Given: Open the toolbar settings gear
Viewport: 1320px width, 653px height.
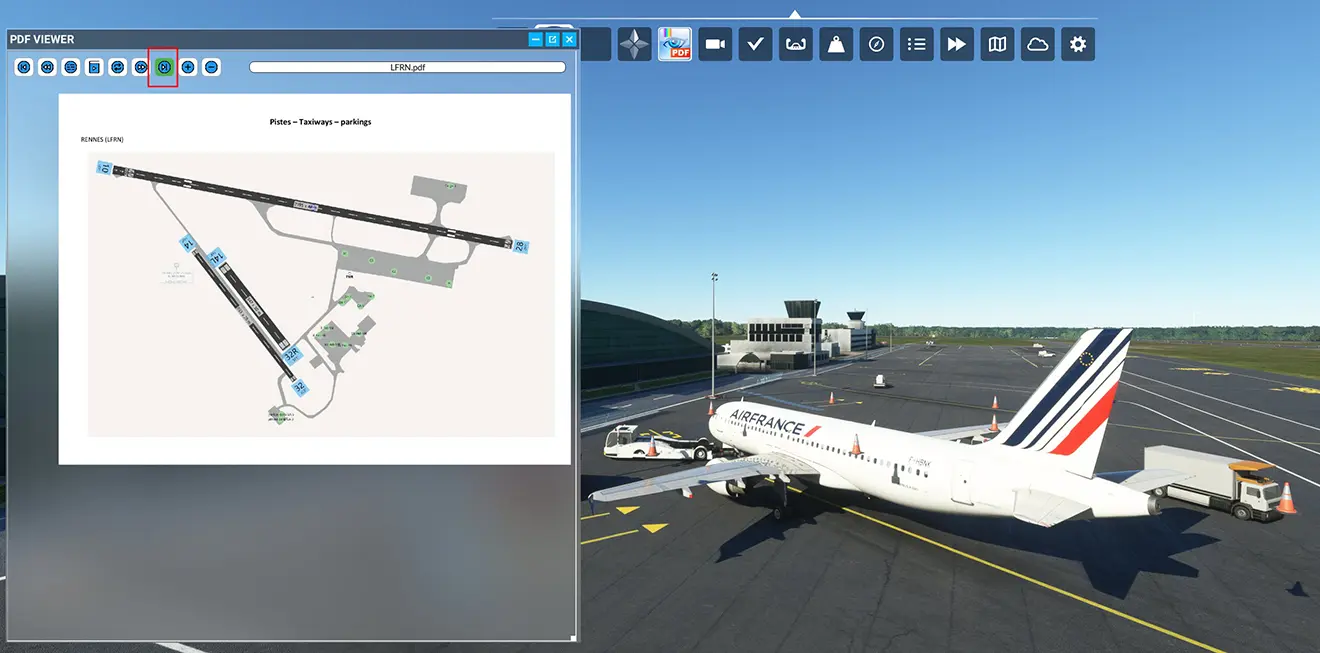Looking at the screenshot, I should (1078, 44).
